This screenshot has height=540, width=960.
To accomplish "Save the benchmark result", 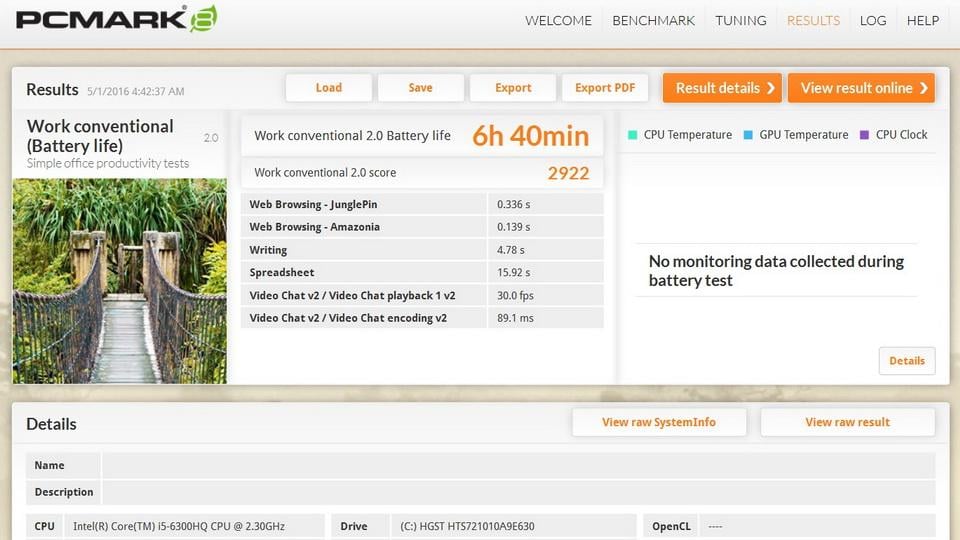I will pos(421,88).
